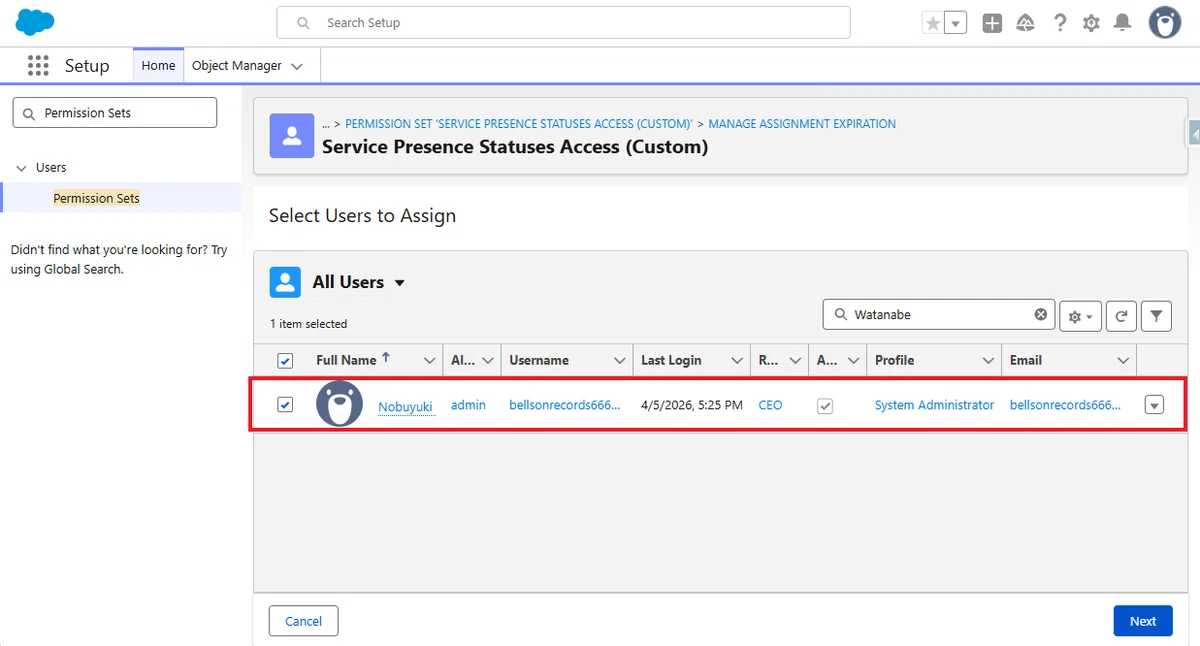The image size is (1200, 646).
Task: Click into the Search Setup field
Action: coord(564,22)
